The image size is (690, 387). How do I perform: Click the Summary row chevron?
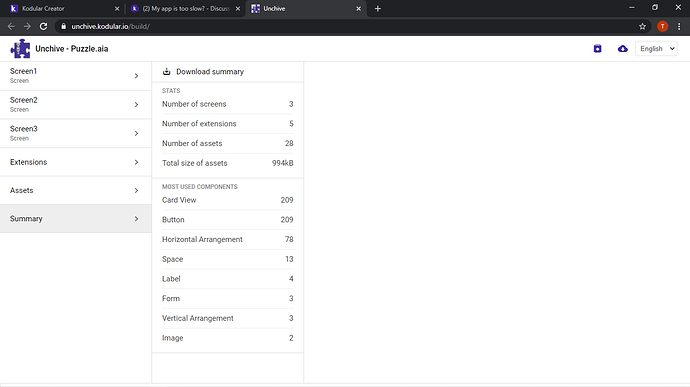[x=136, y=219]
